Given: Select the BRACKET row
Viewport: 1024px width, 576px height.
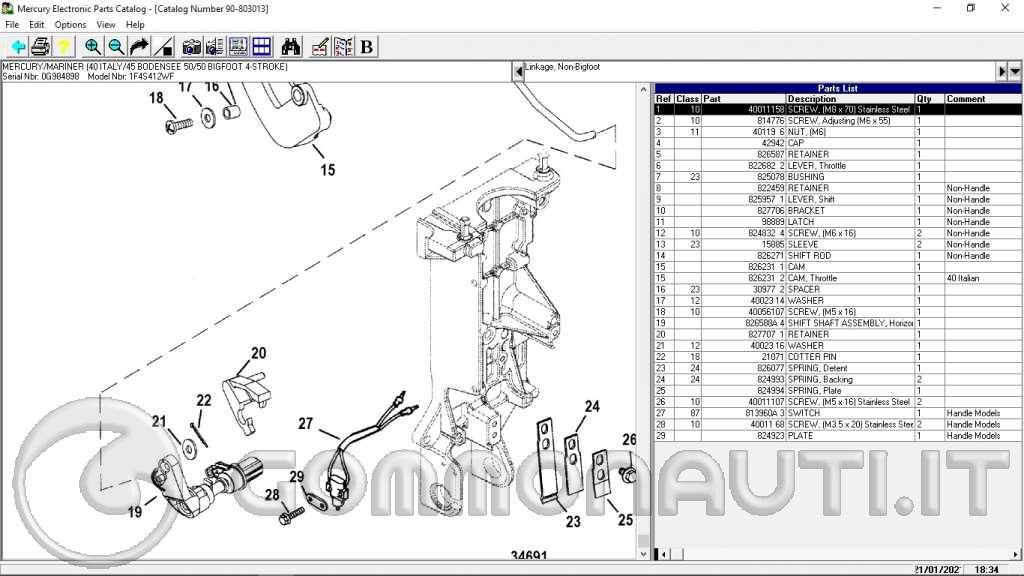Looking at the screenshot, I should click(x=838, y=211).
